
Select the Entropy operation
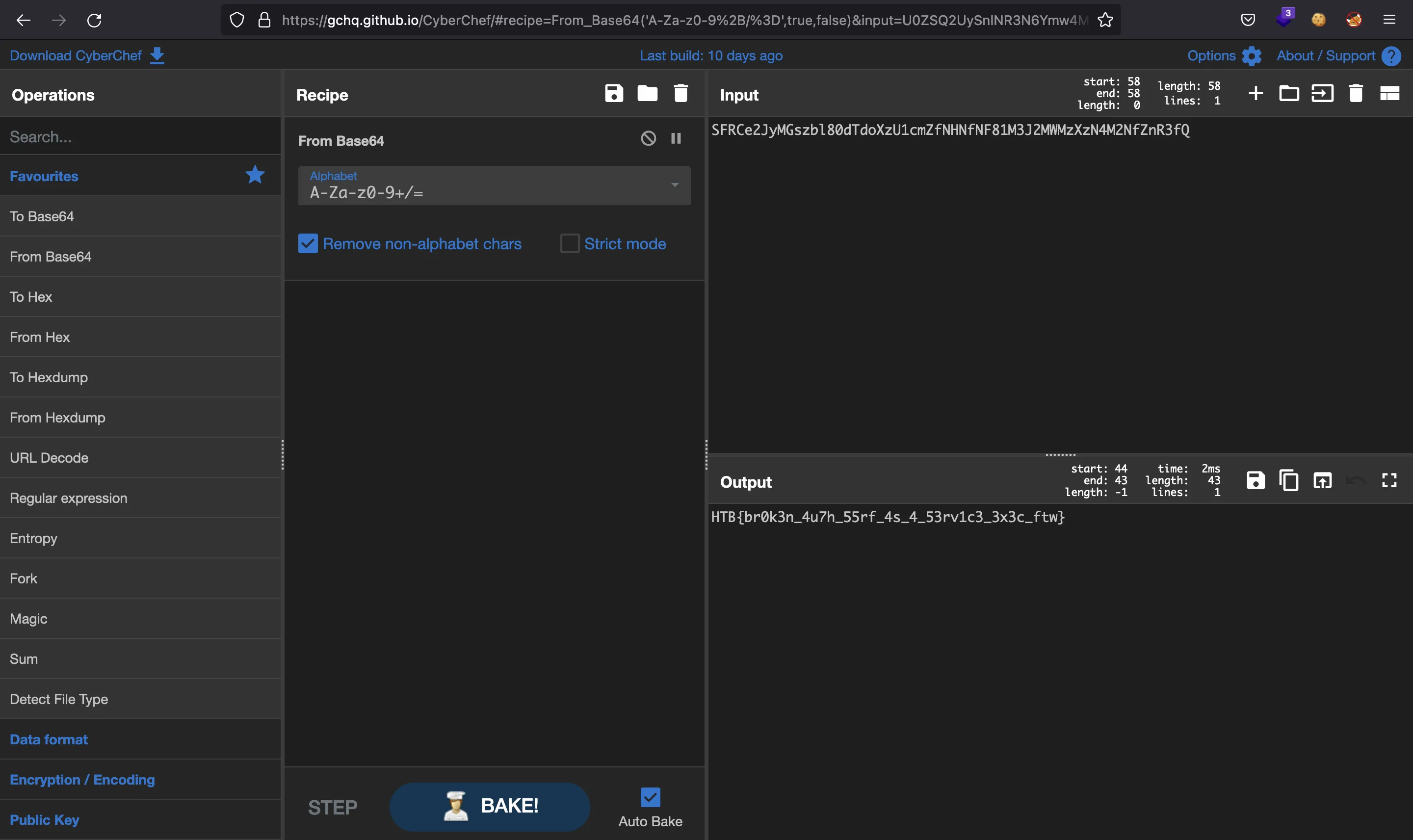tap(140, 538)
